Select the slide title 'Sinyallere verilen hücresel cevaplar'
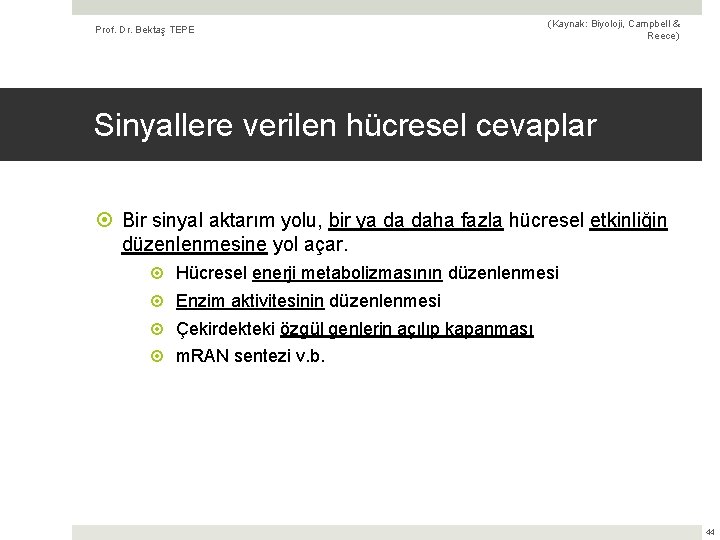The image size is (720, 540). click(345, 125)
